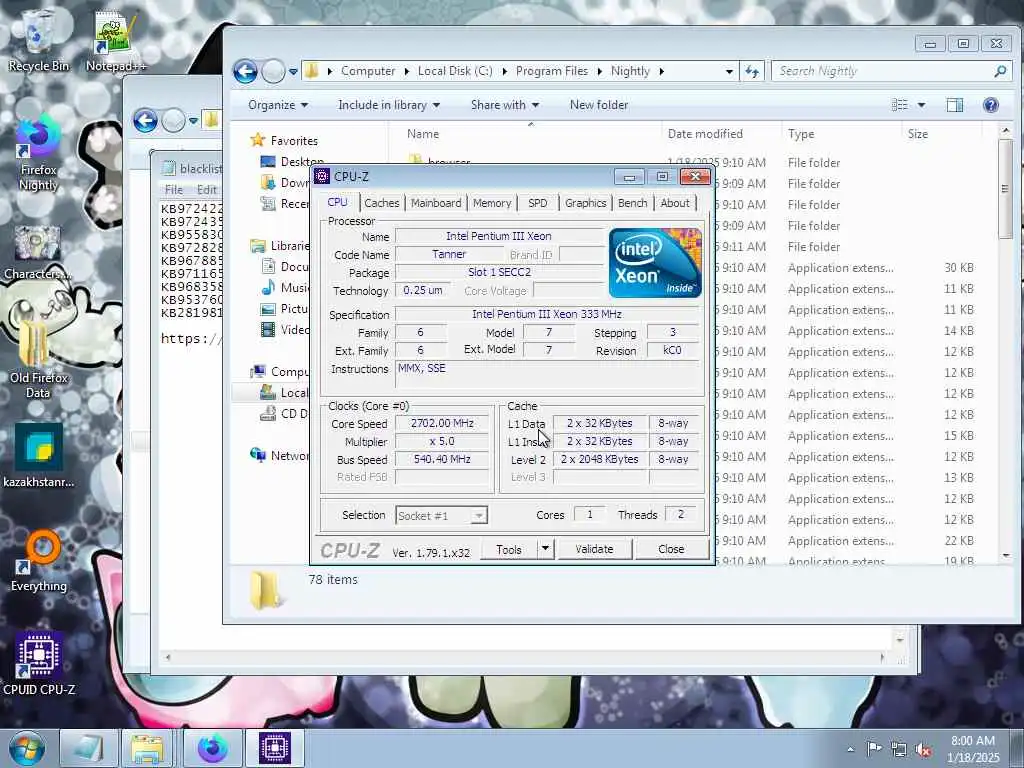Go back in the Nightly Explorer window

[246, 71]
